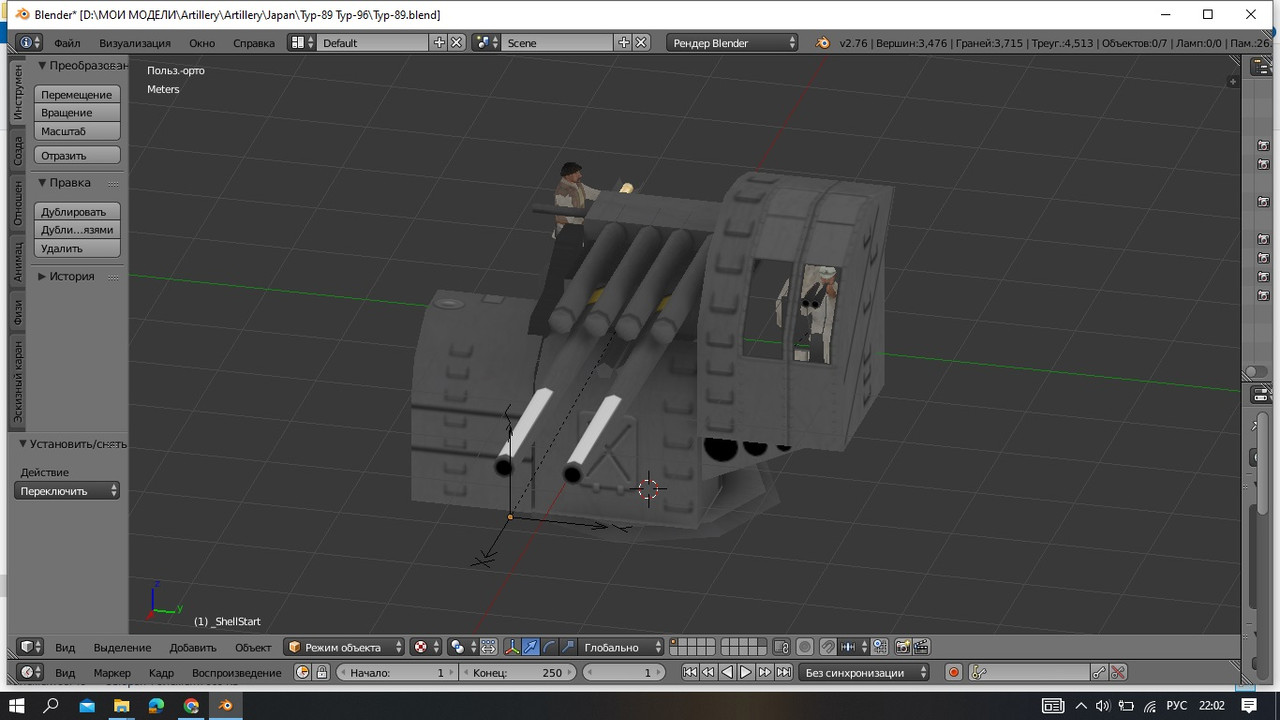The image size is (1280, 720).
Task: Click the active keying set field
Action: click(x=1029, y=673)
